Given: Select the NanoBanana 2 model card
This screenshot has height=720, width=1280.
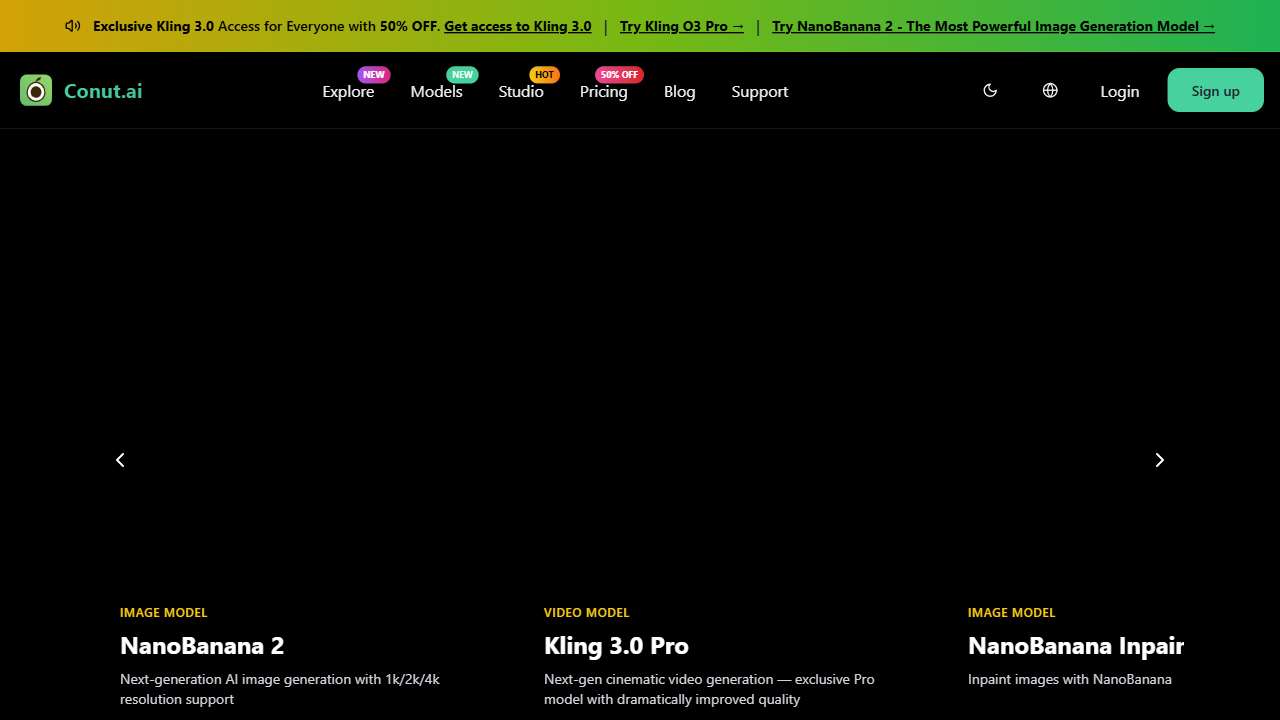Looking at the screenshot, I should (202, 646).
